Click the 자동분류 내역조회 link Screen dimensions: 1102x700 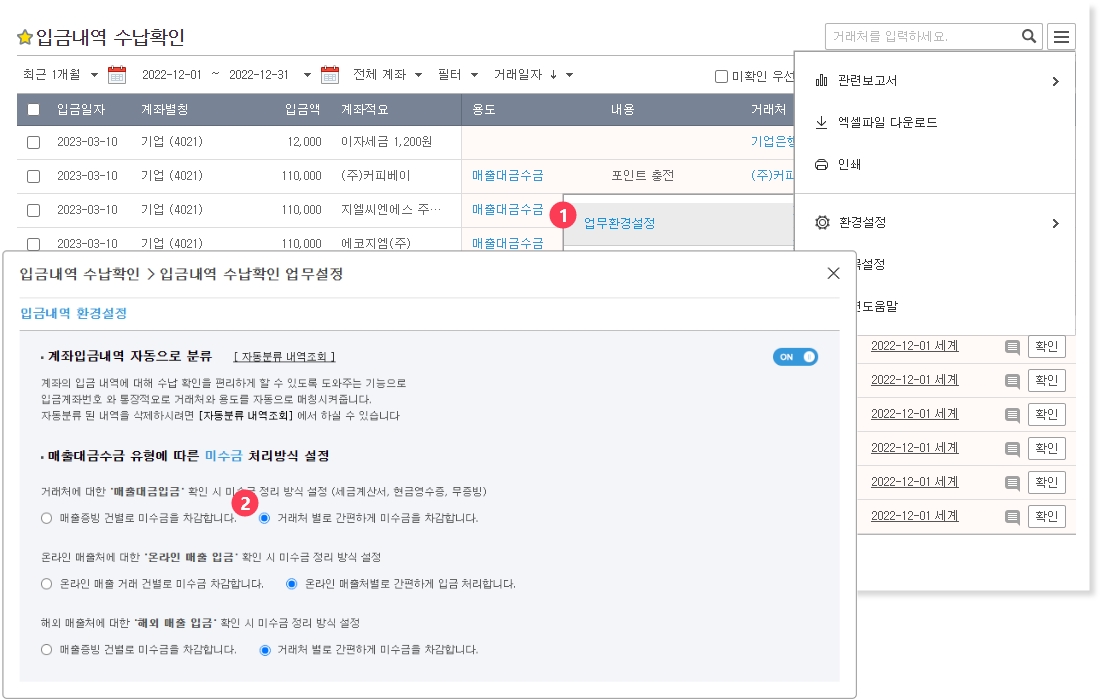click(x=284, y=357)
